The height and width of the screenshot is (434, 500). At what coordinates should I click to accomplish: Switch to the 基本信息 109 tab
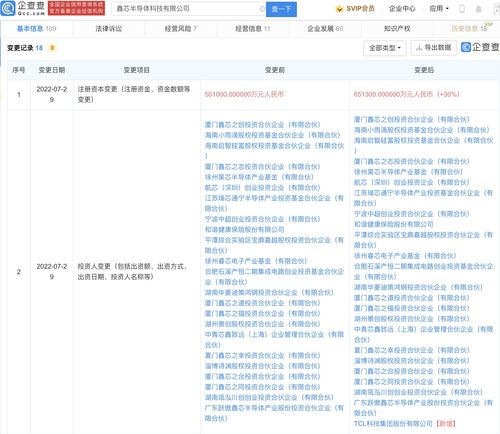tap(36, 29)
